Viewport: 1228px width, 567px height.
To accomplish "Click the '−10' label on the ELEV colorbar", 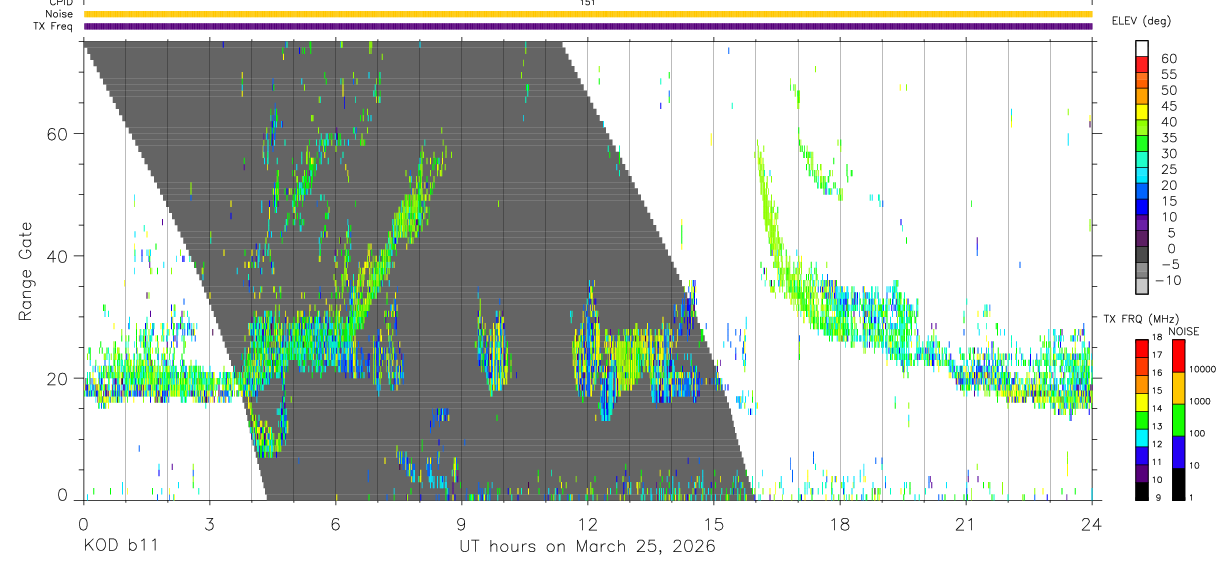I will click(x=1168, y=280).
